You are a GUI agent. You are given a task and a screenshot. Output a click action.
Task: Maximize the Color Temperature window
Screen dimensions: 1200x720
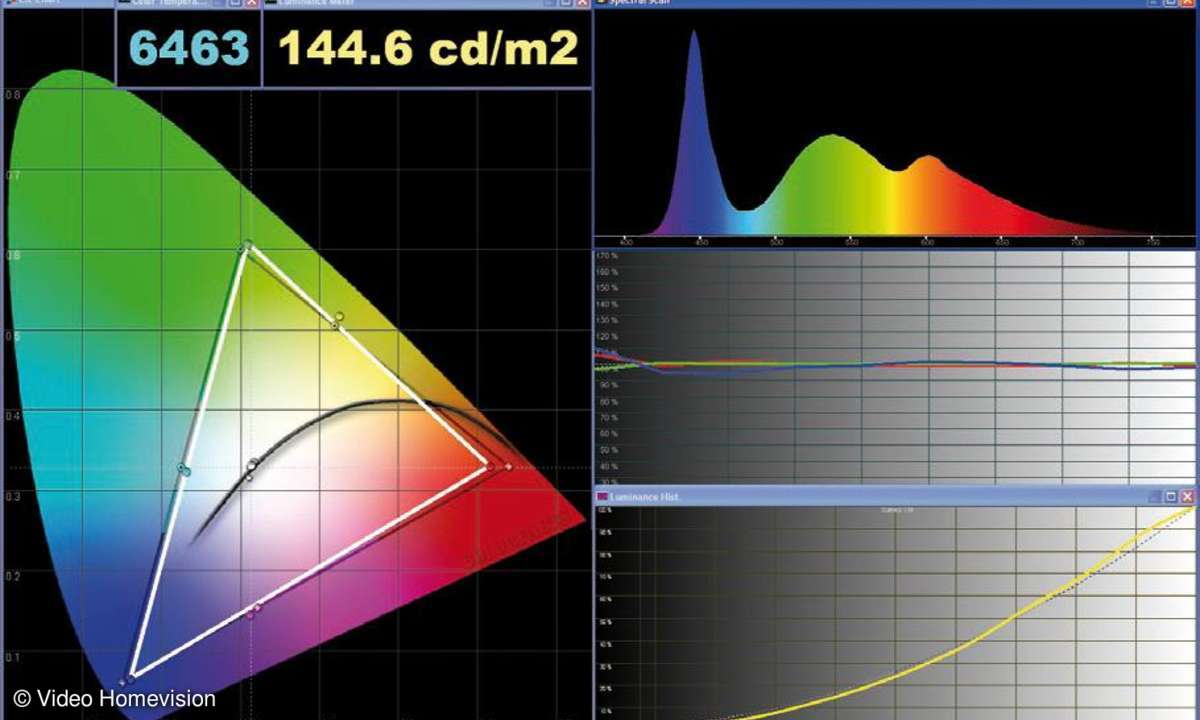point(236,3)
